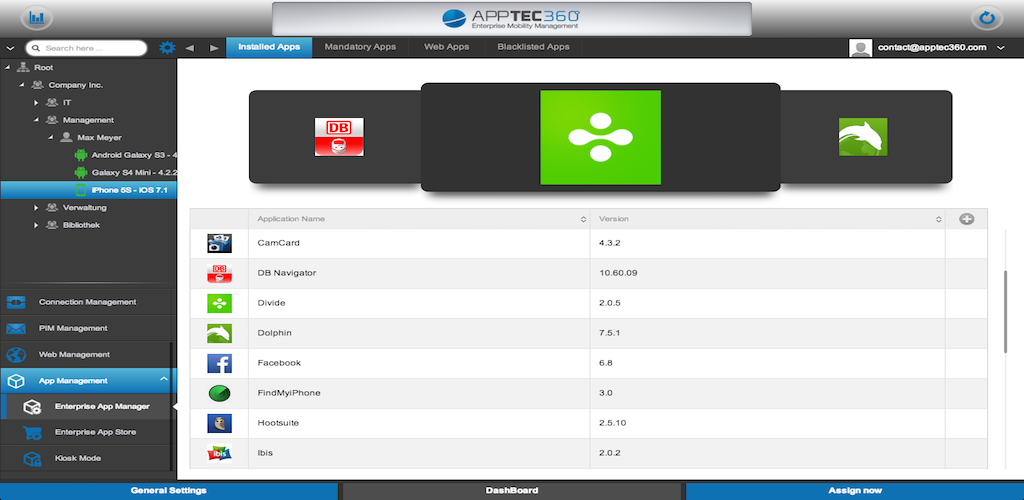This screenshot has height=500, width=1024.
Task: Go forward with the right arrow icon
Action: pos(214,48)
